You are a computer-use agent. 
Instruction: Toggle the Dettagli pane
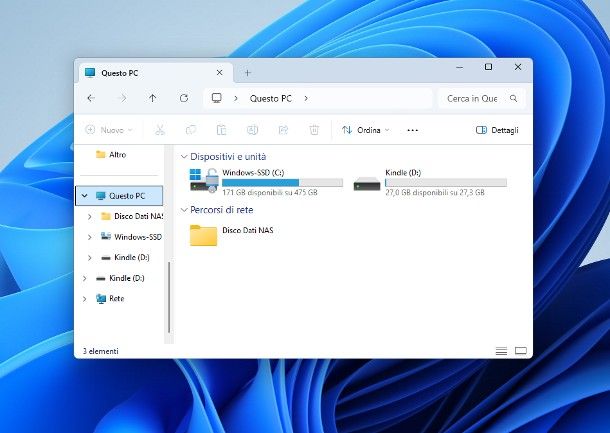tap(497, 130)
